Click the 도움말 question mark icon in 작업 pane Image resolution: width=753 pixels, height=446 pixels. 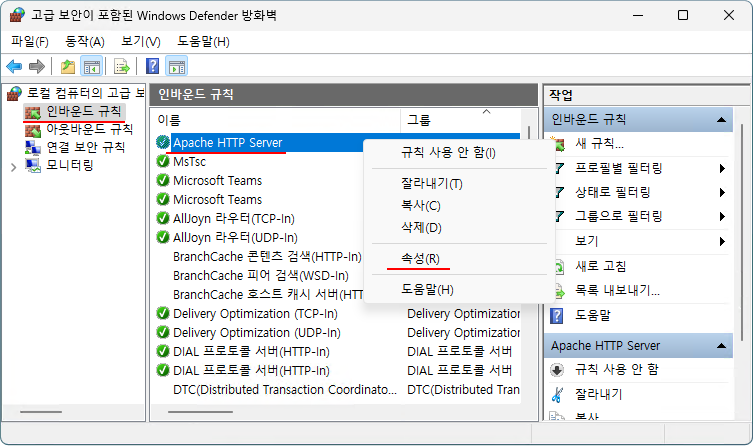pyautogui.click(x=557, y=315)
